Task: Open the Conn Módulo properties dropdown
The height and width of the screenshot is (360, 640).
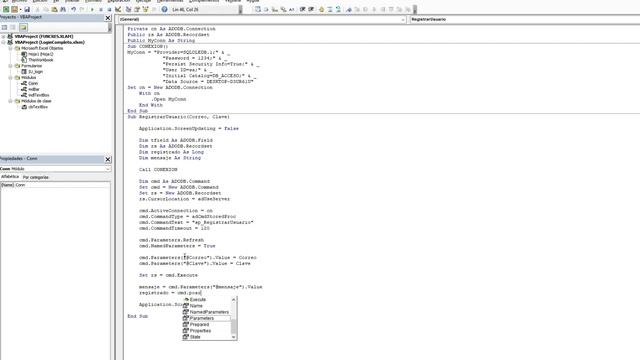Action: [x=108, y=169]
